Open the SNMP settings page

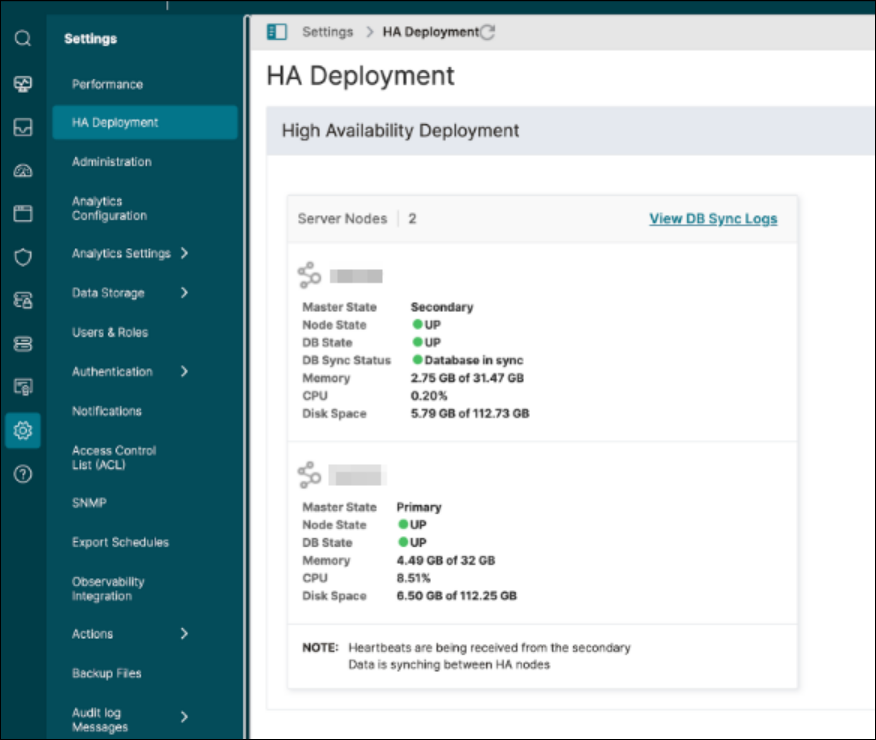click(x=89, y=503)
